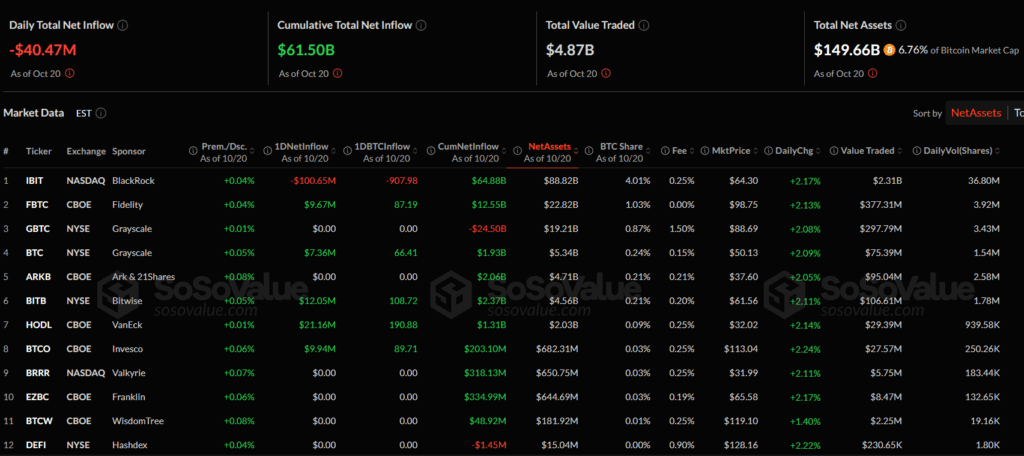Sort by DailyVol(Shares) column header
This screenshot has height=456, width=1024.
coord(959,151)
